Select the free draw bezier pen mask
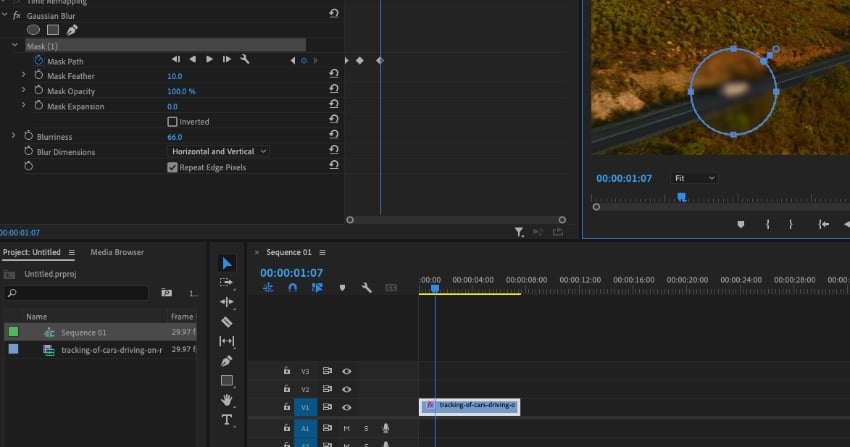The image size is (850, 447). point(72,30)
